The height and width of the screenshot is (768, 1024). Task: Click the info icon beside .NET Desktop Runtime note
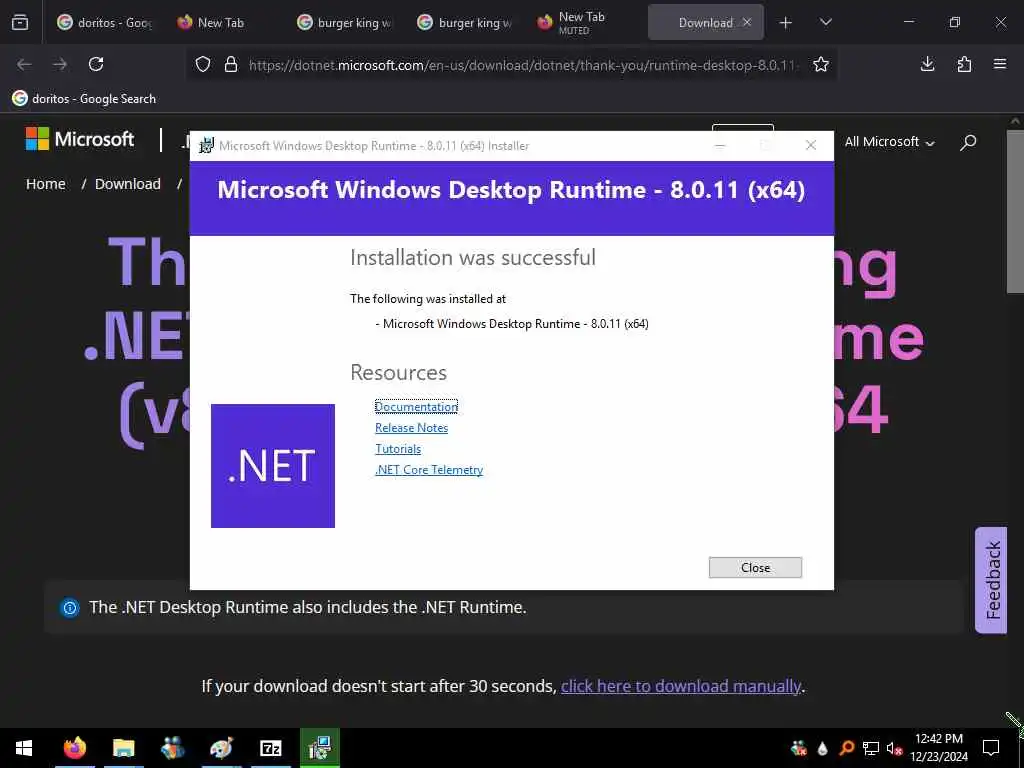point(70,608)
